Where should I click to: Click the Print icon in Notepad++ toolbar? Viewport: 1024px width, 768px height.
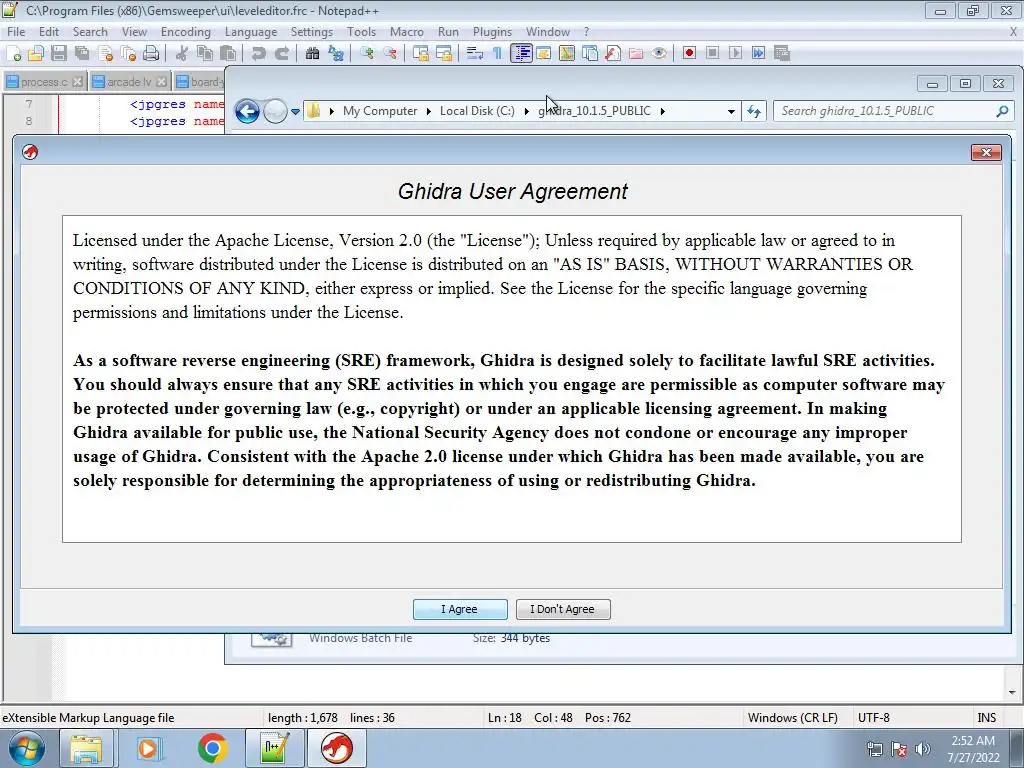pos(151,54)
